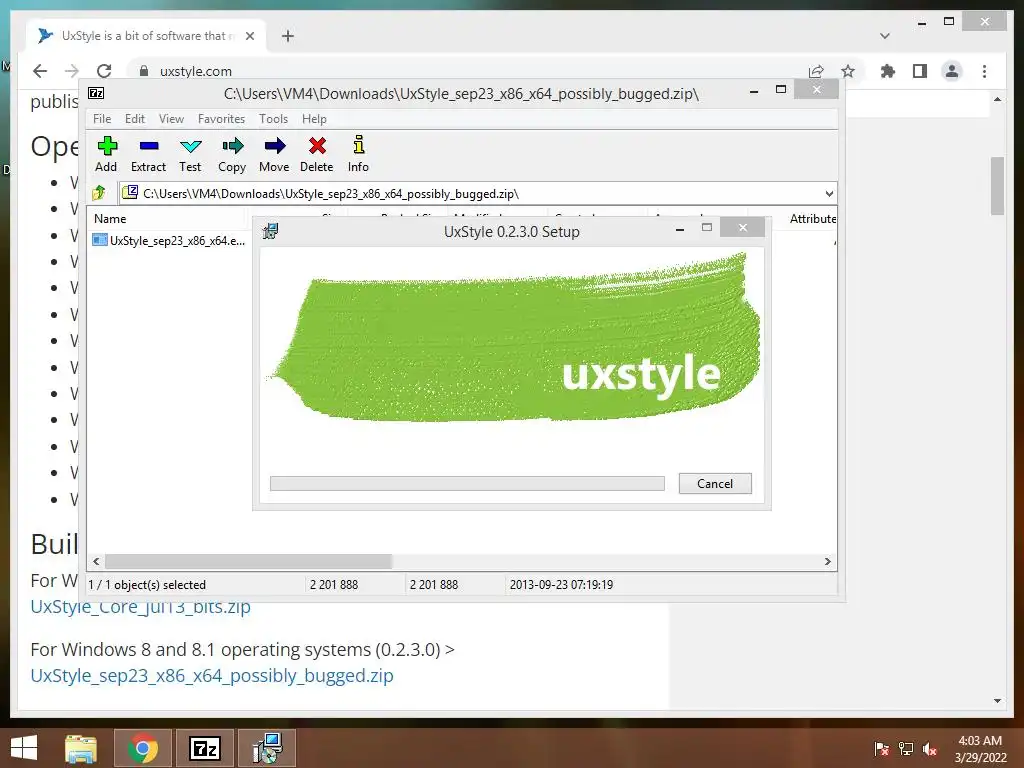Open the Favorites menu in 7-Zip

click(221, 119)
